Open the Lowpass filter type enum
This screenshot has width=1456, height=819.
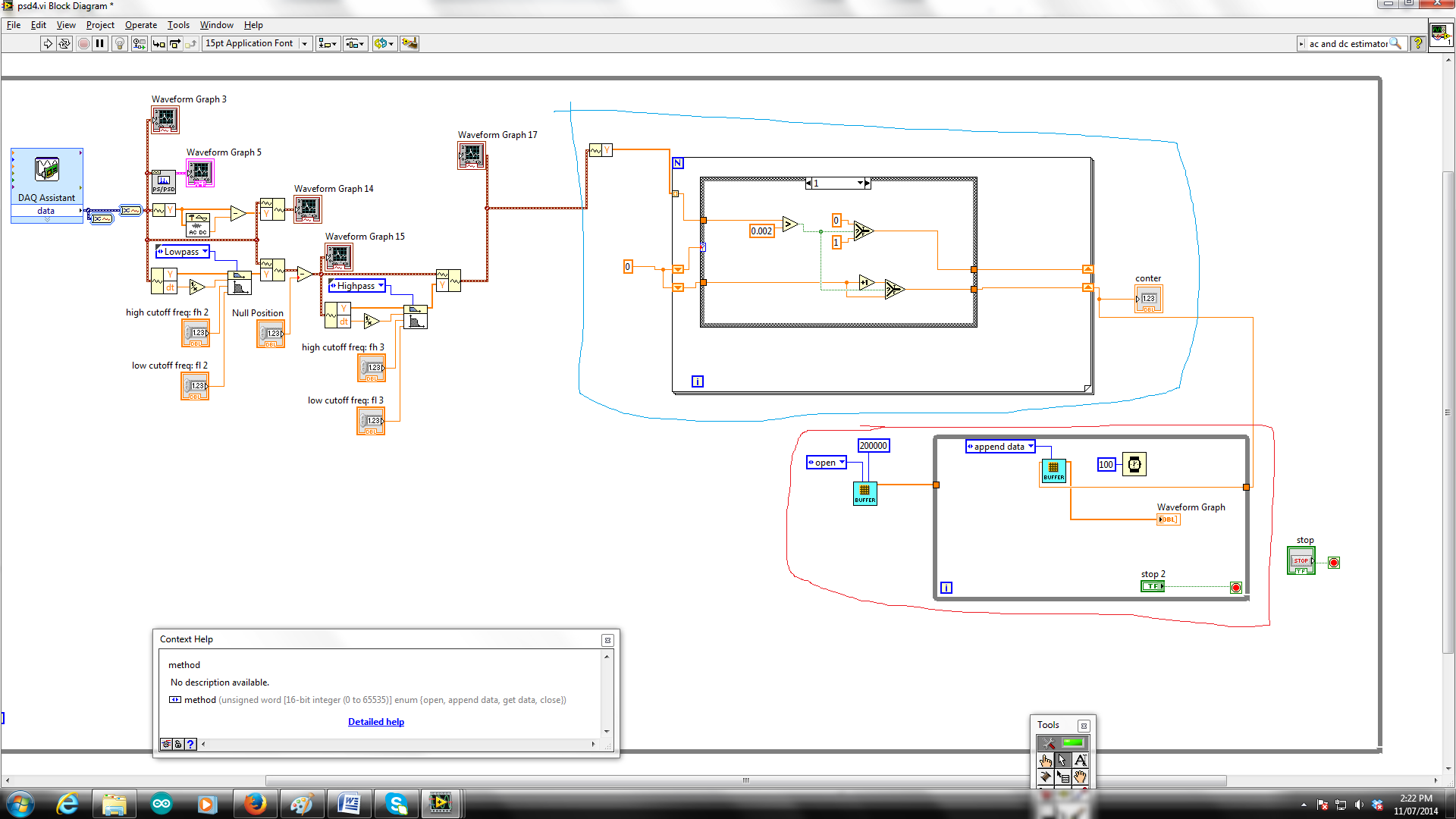[x=182, y=252]
